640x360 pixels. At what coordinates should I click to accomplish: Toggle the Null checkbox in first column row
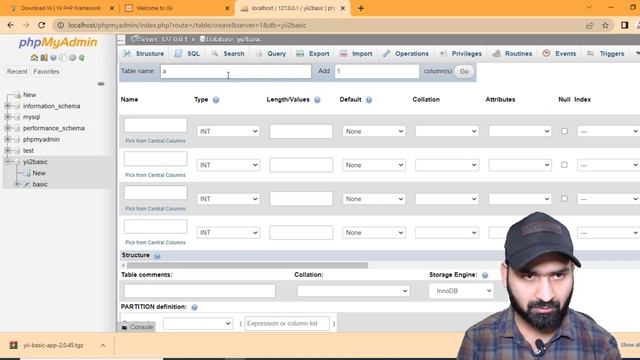(x=564, y=131)
